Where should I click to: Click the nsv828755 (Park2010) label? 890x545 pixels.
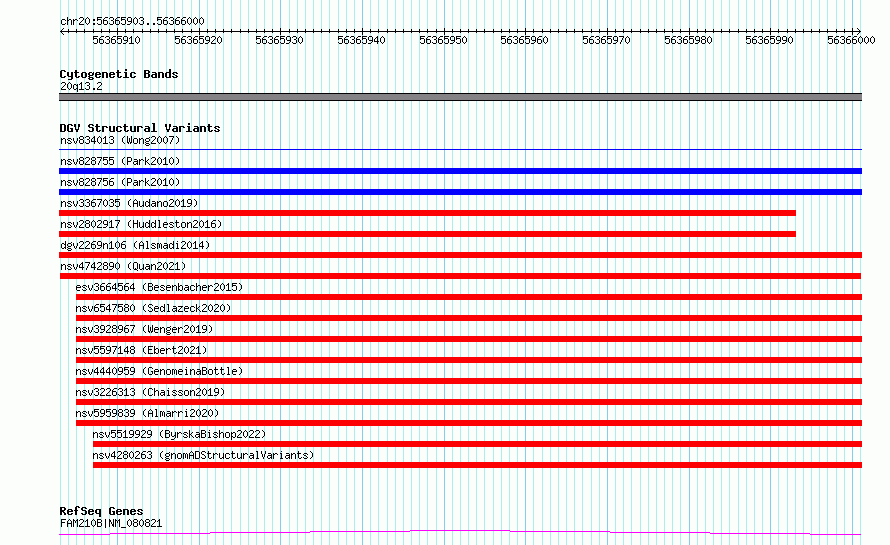coord(120,161)
